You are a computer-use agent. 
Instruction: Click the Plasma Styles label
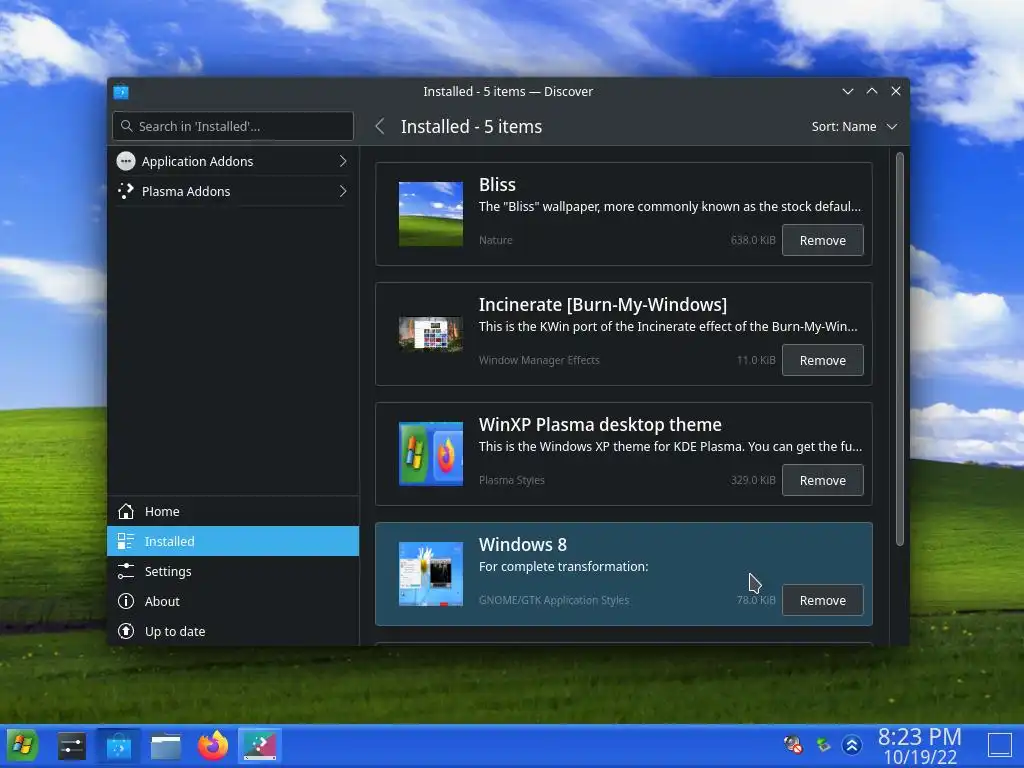tap(512, 481)
